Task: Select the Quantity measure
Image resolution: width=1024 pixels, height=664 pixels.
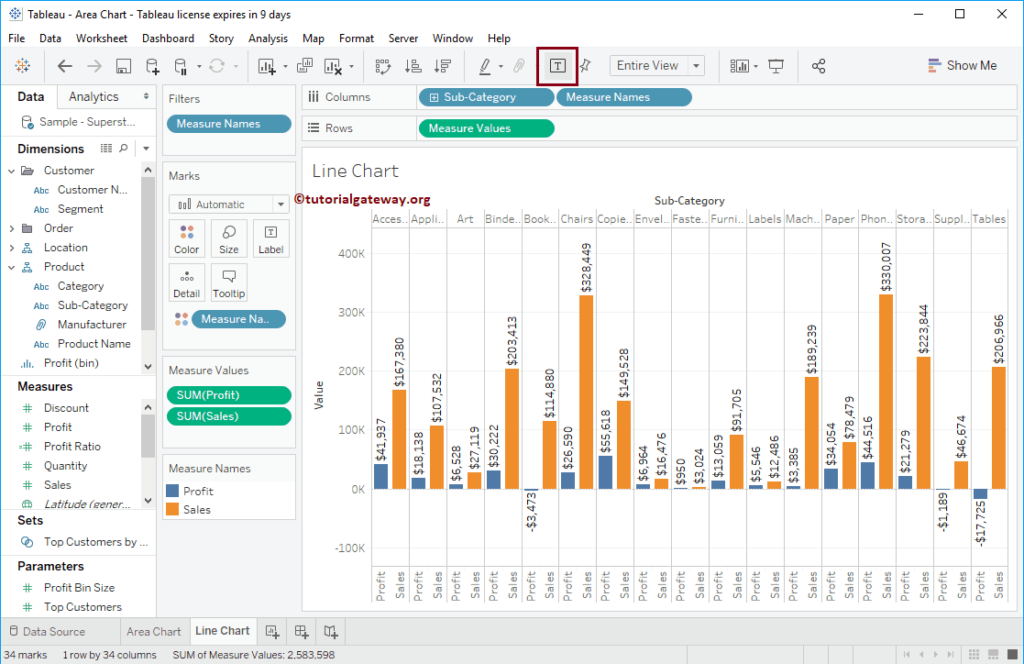Action: point(65,466)
